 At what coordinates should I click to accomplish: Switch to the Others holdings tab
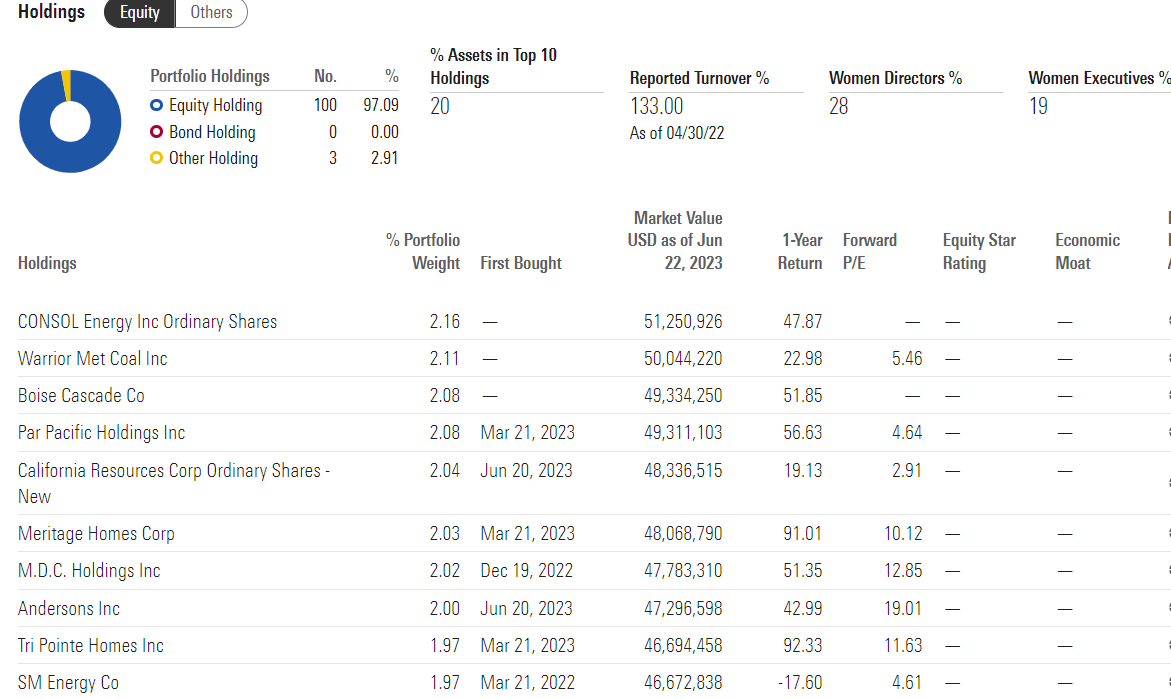(x=211, y=13)
